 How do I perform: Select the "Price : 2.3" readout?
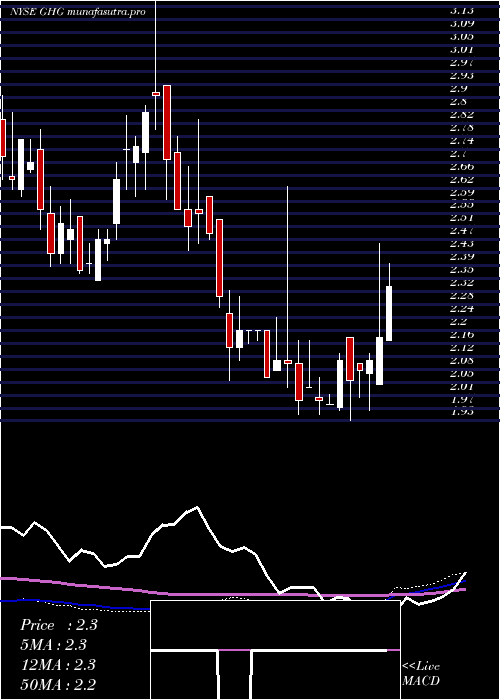(58, 625)
